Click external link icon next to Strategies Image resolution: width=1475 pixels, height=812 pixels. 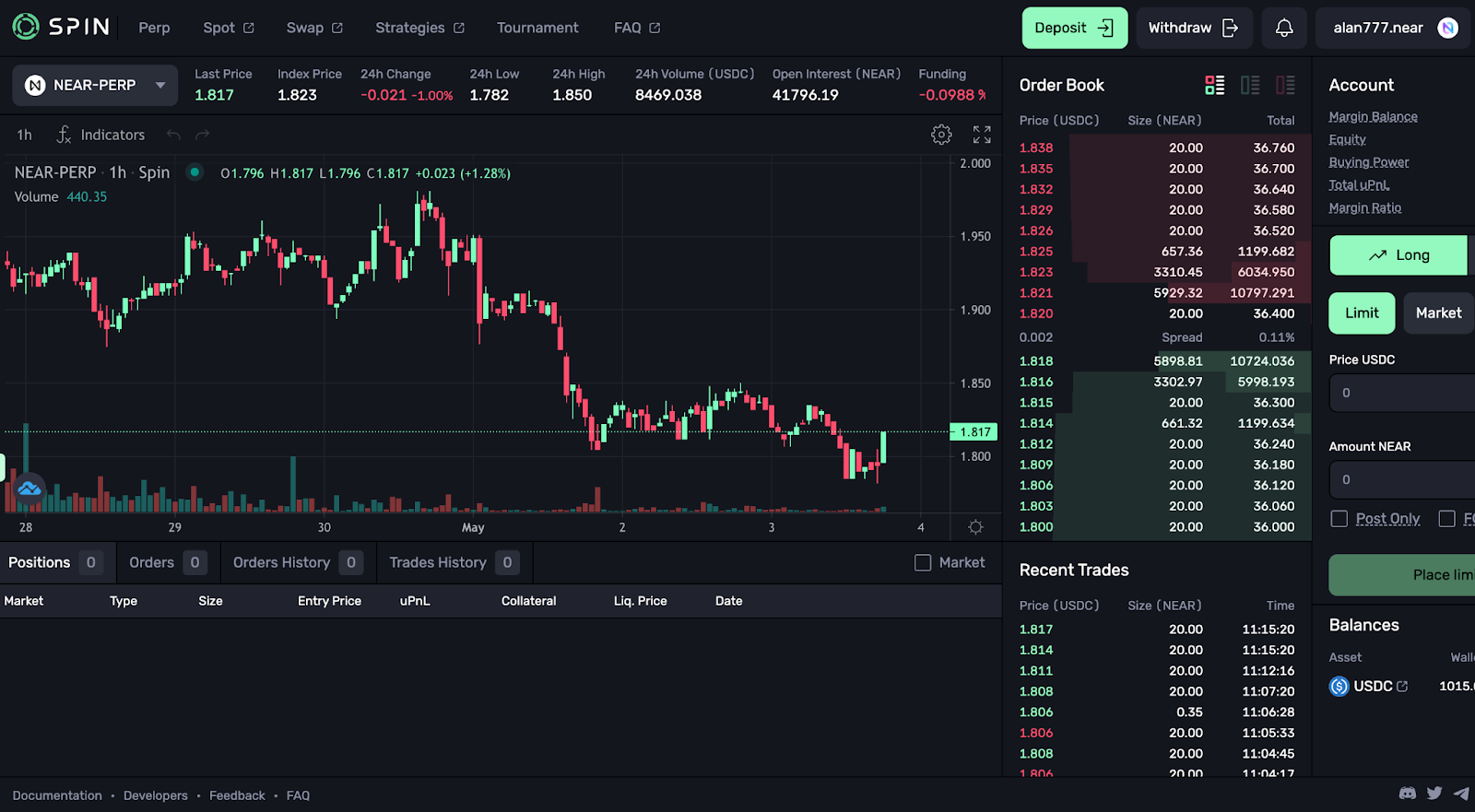click(x=459, y=28)
